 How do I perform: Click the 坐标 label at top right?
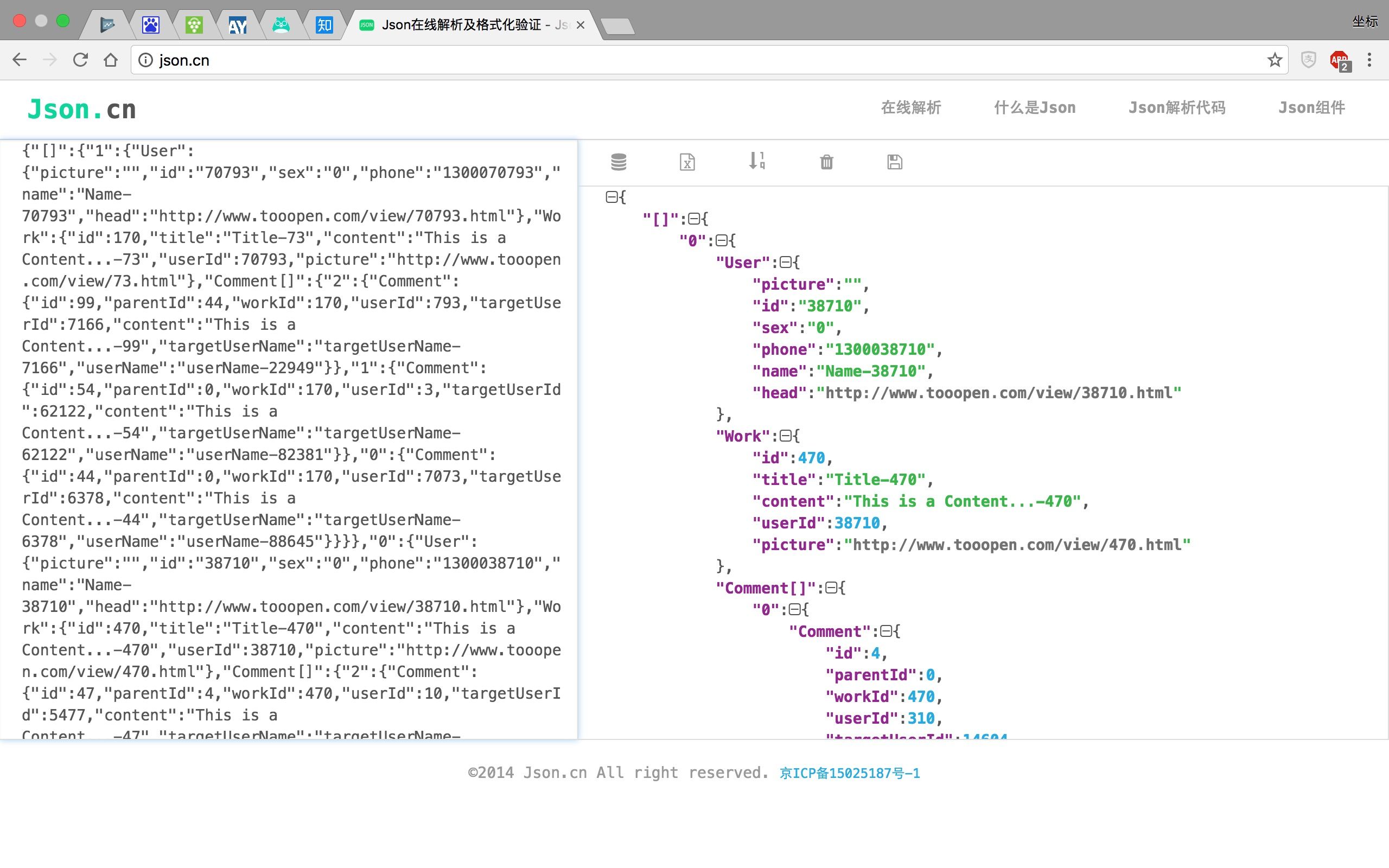pos(1365,22)
